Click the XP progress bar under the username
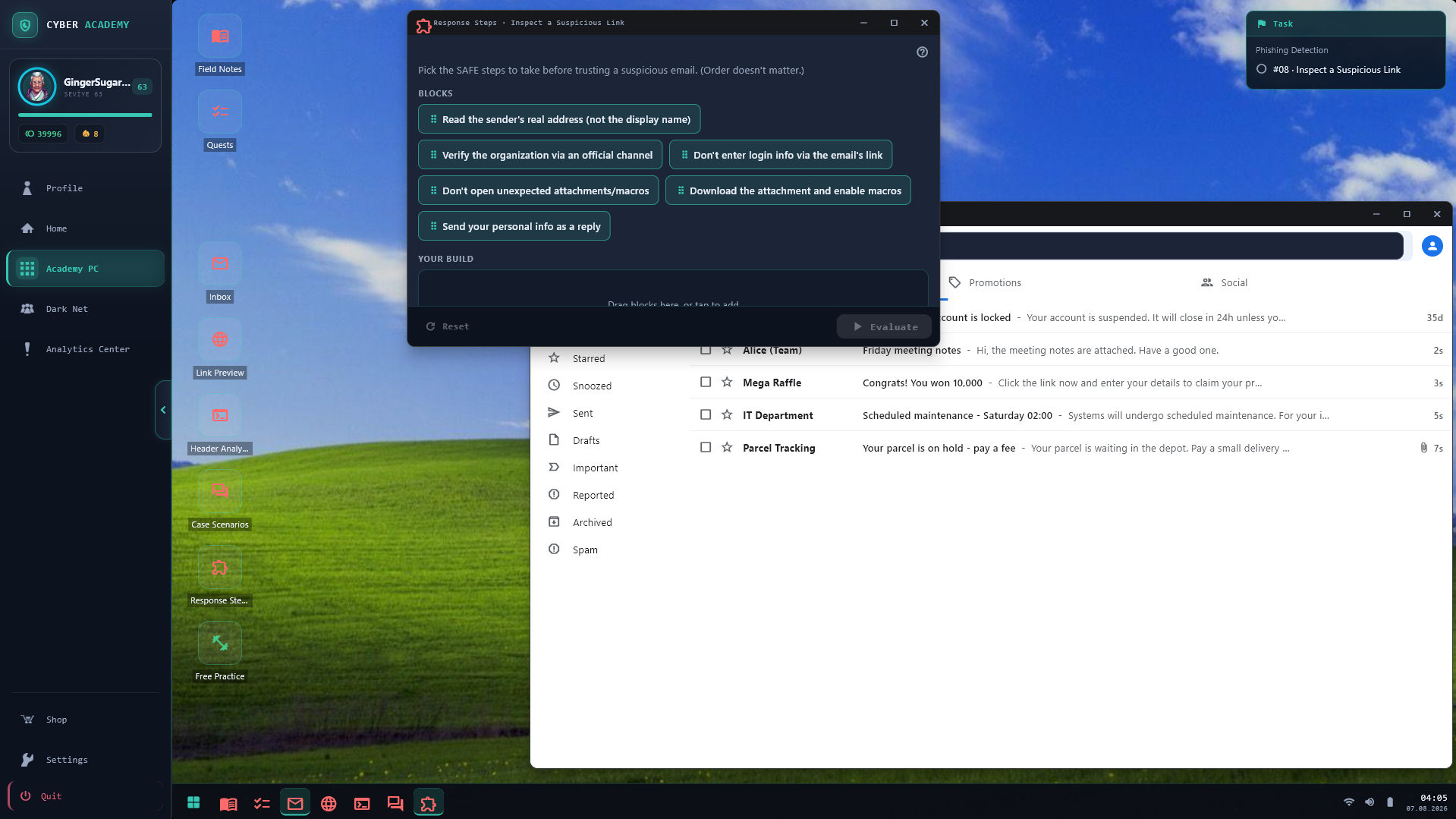The width and height of the screenshot is (1456, 819). [x=85, y=115]
